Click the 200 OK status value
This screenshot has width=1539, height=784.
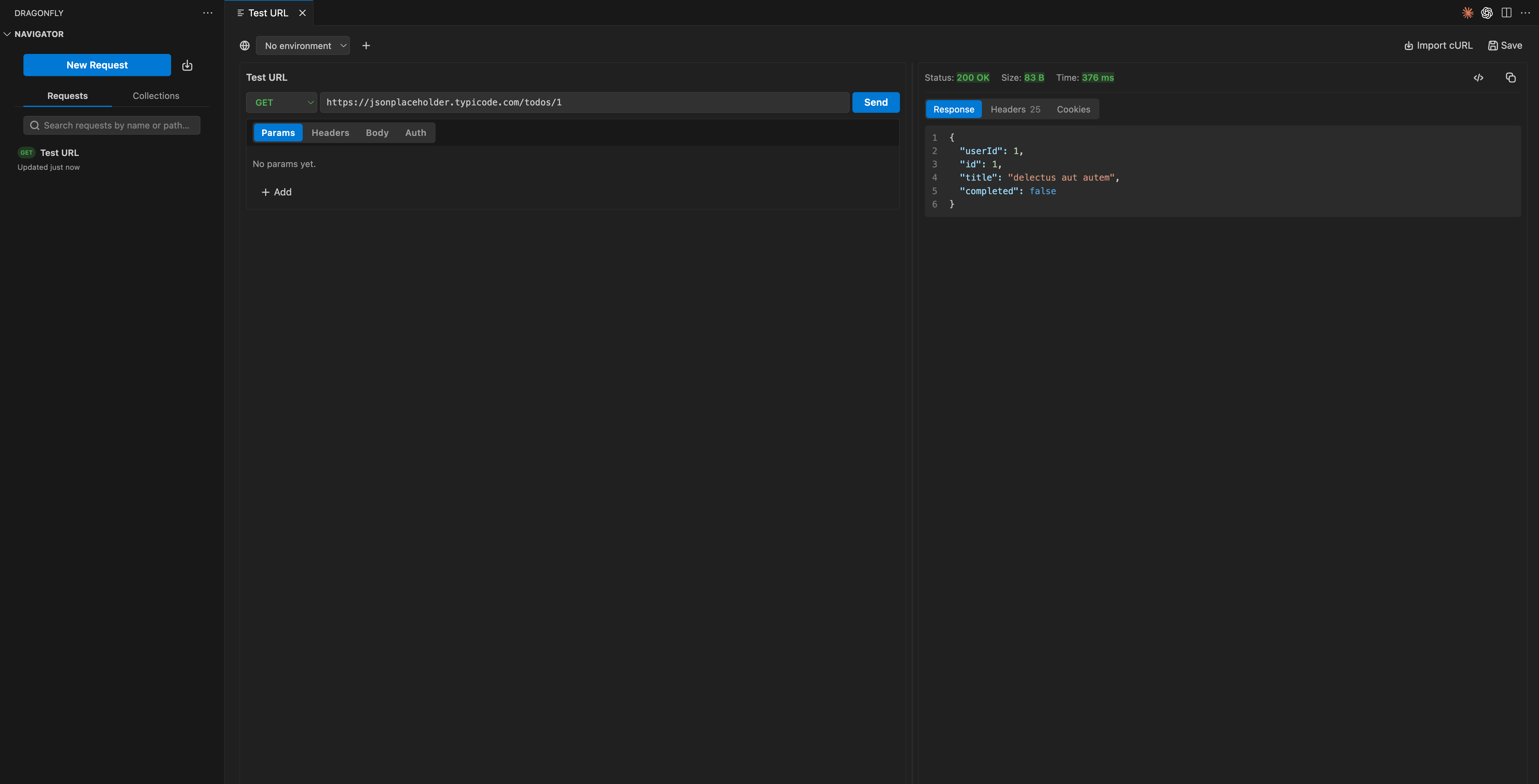click(973, 78)
